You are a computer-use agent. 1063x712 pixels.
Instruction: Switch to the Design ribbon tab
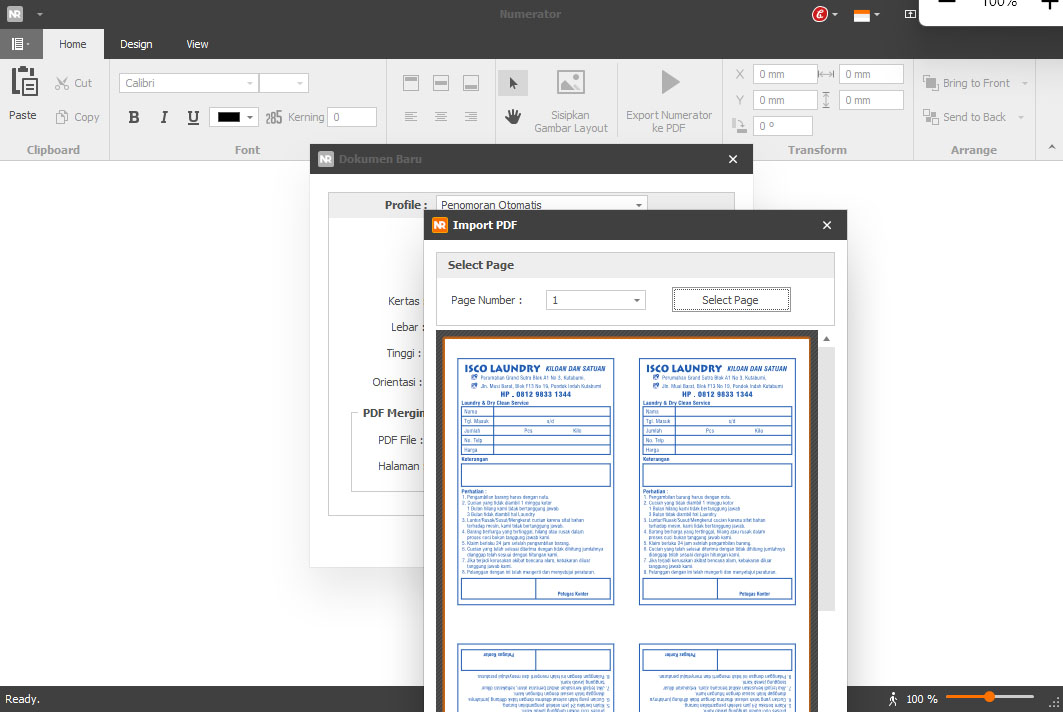click(136, 44)
